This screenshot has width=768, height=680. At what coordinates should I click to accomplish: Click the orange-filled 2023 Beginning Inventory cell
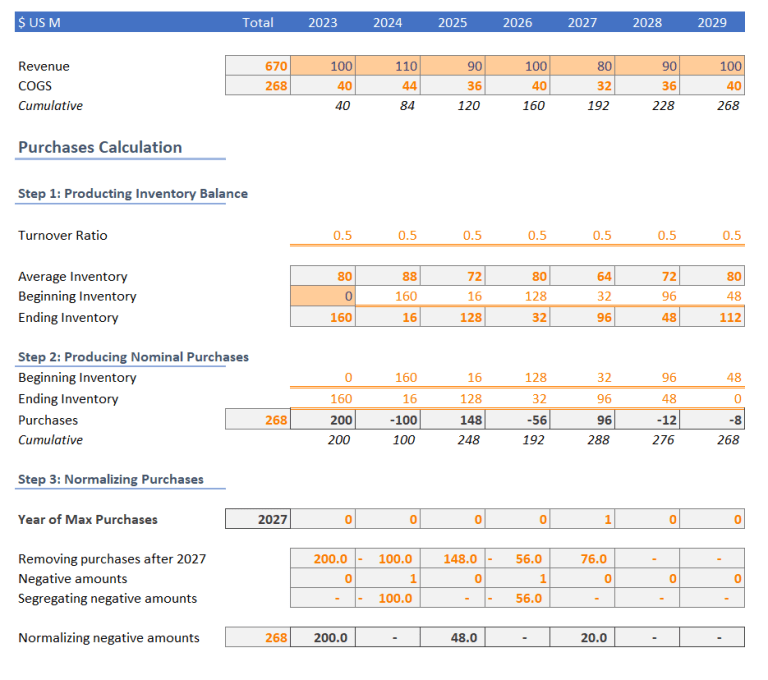point(323,297)
